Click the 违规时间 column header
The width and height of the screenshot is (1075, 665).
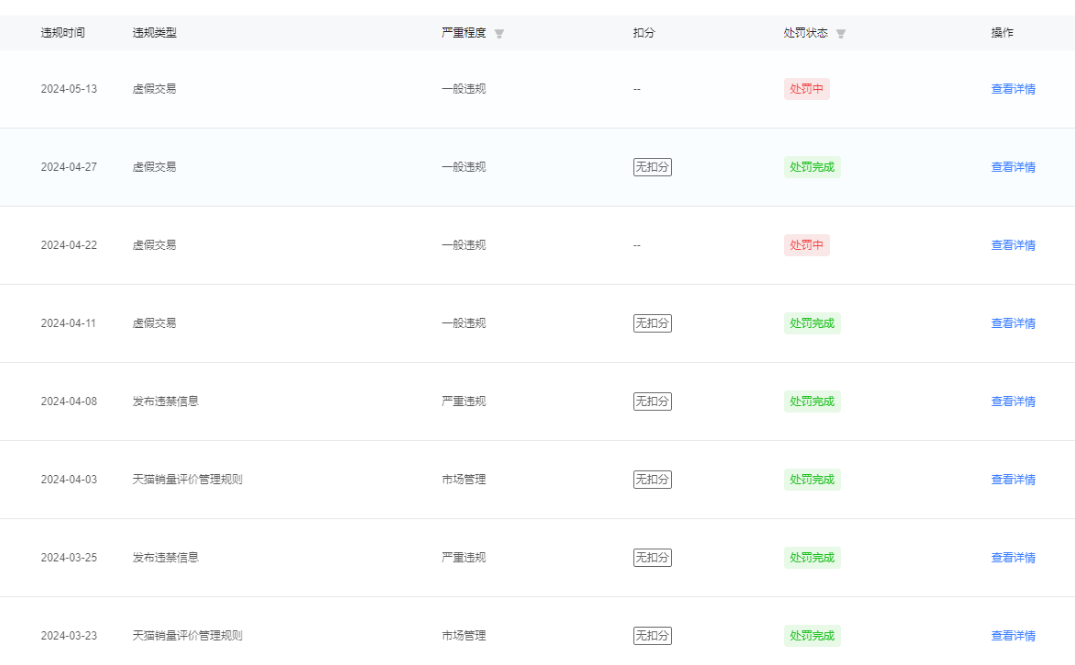click(63, 33)
